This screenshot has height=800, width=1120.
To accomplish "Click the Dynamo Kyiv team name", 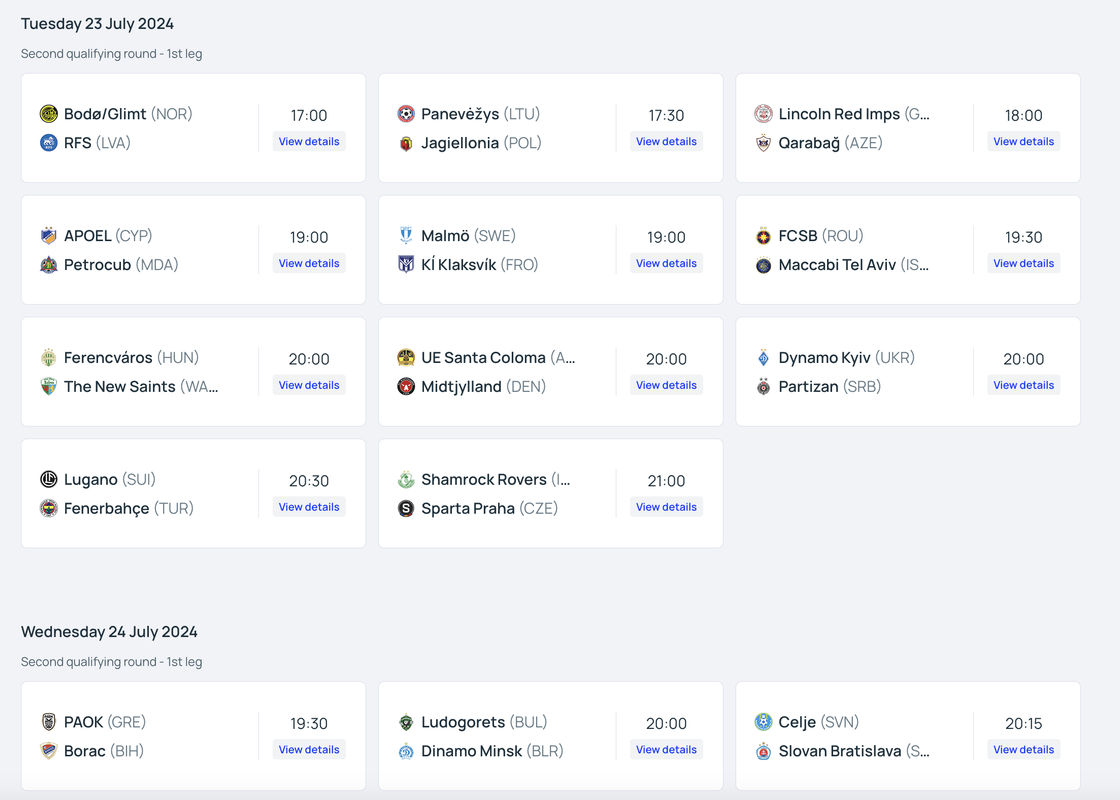I will pos(824,357).
